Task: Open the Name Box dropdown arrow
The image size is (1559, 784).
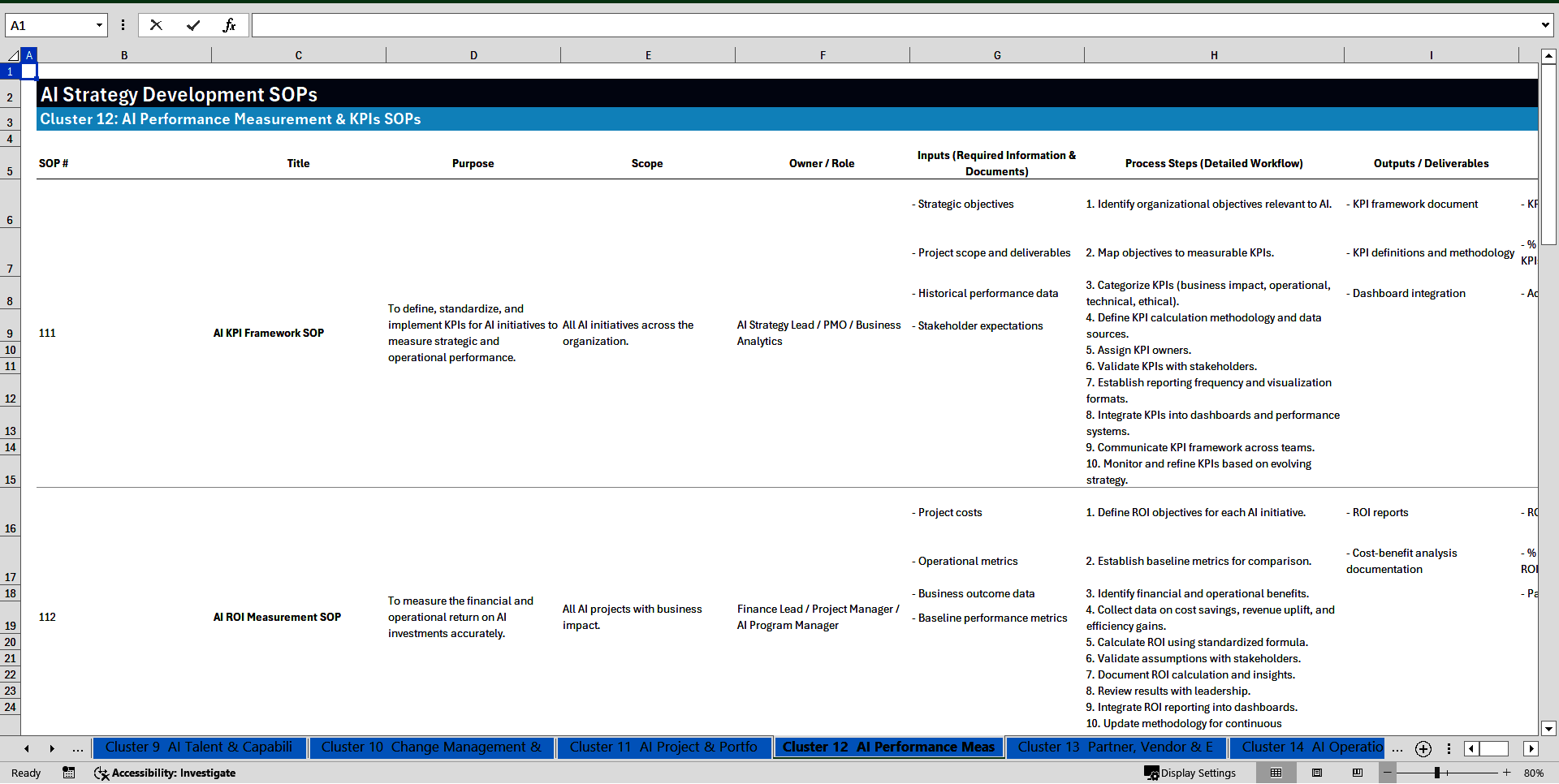Action: [x=99, y=24]
